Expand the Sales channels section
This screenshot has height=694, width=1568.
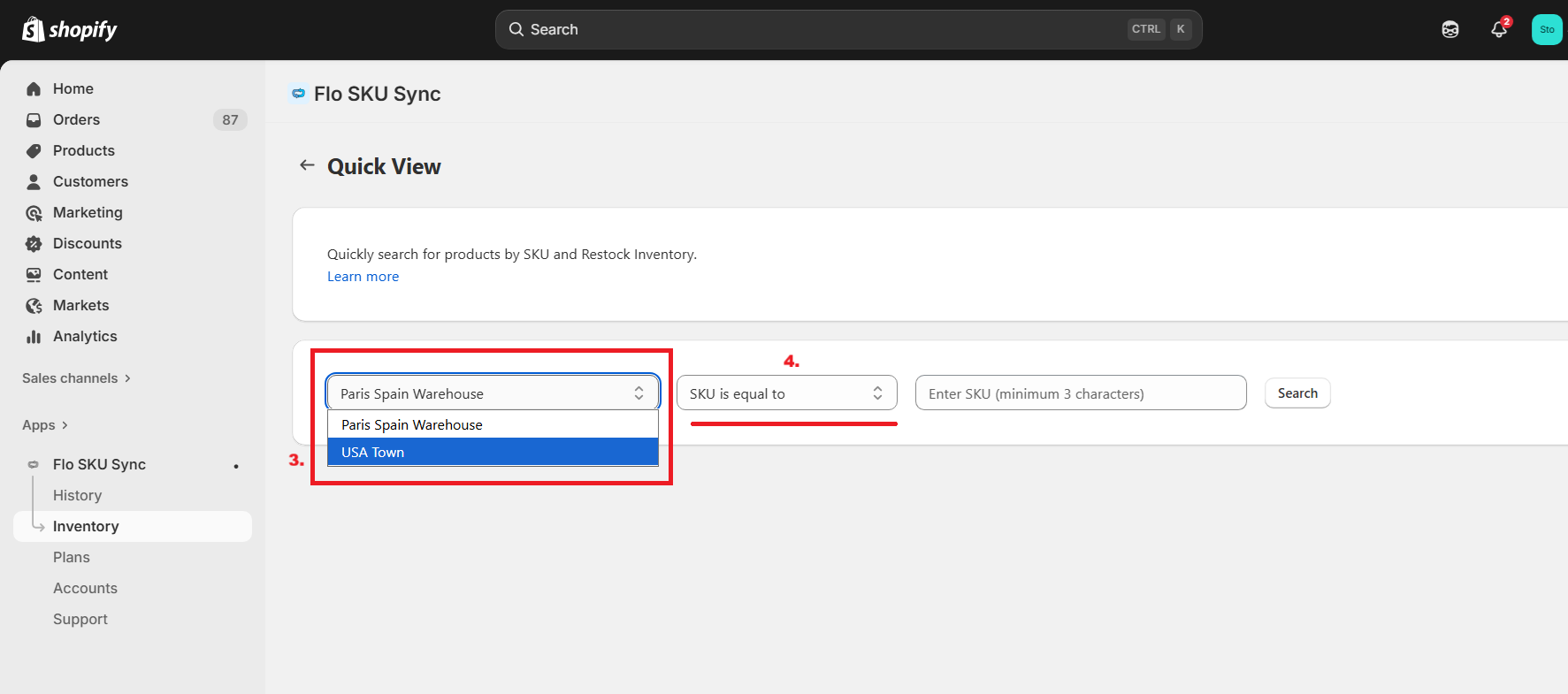[76, 378]
